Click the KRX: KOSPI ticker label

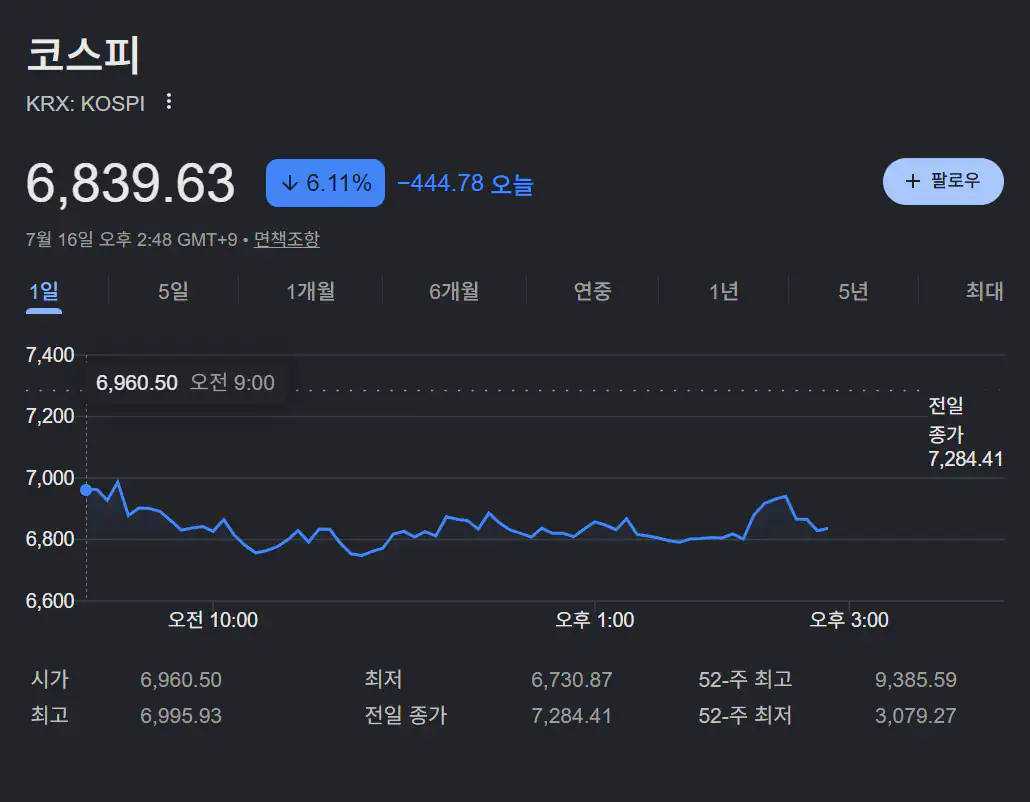[85, 104]
